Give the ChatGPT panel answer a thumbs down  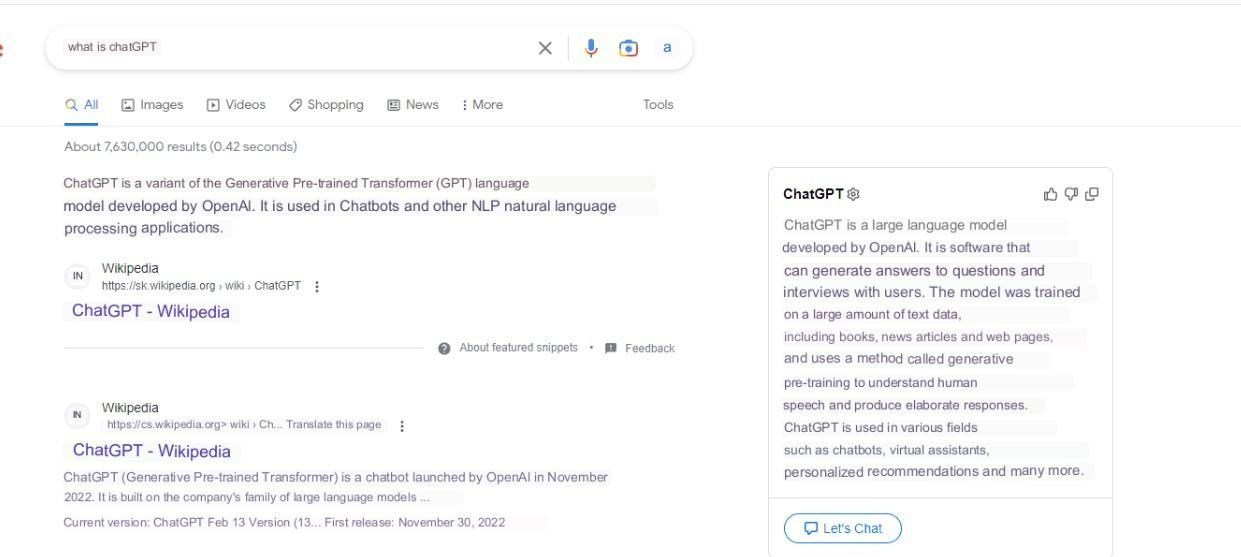pos(1071,194)
